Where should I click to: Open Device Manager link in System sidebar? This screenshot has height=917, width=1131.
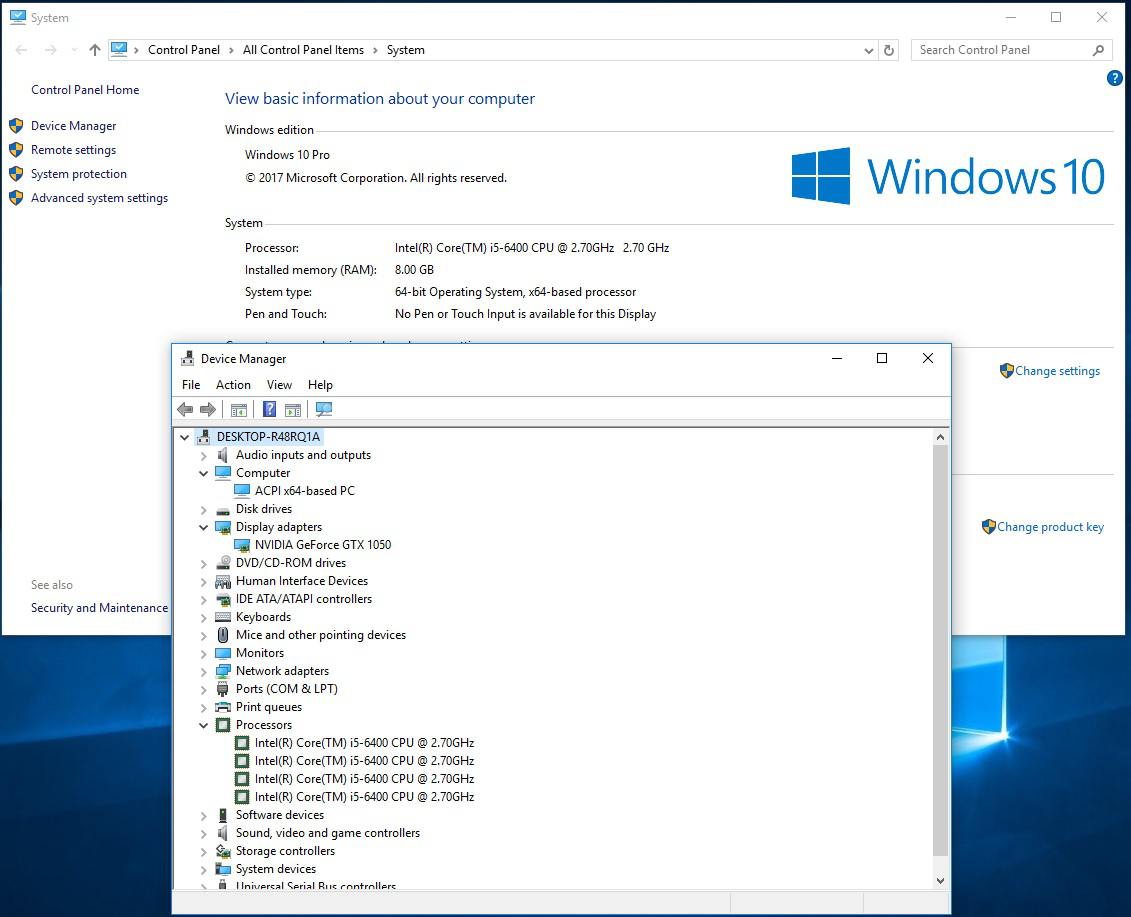74,126
